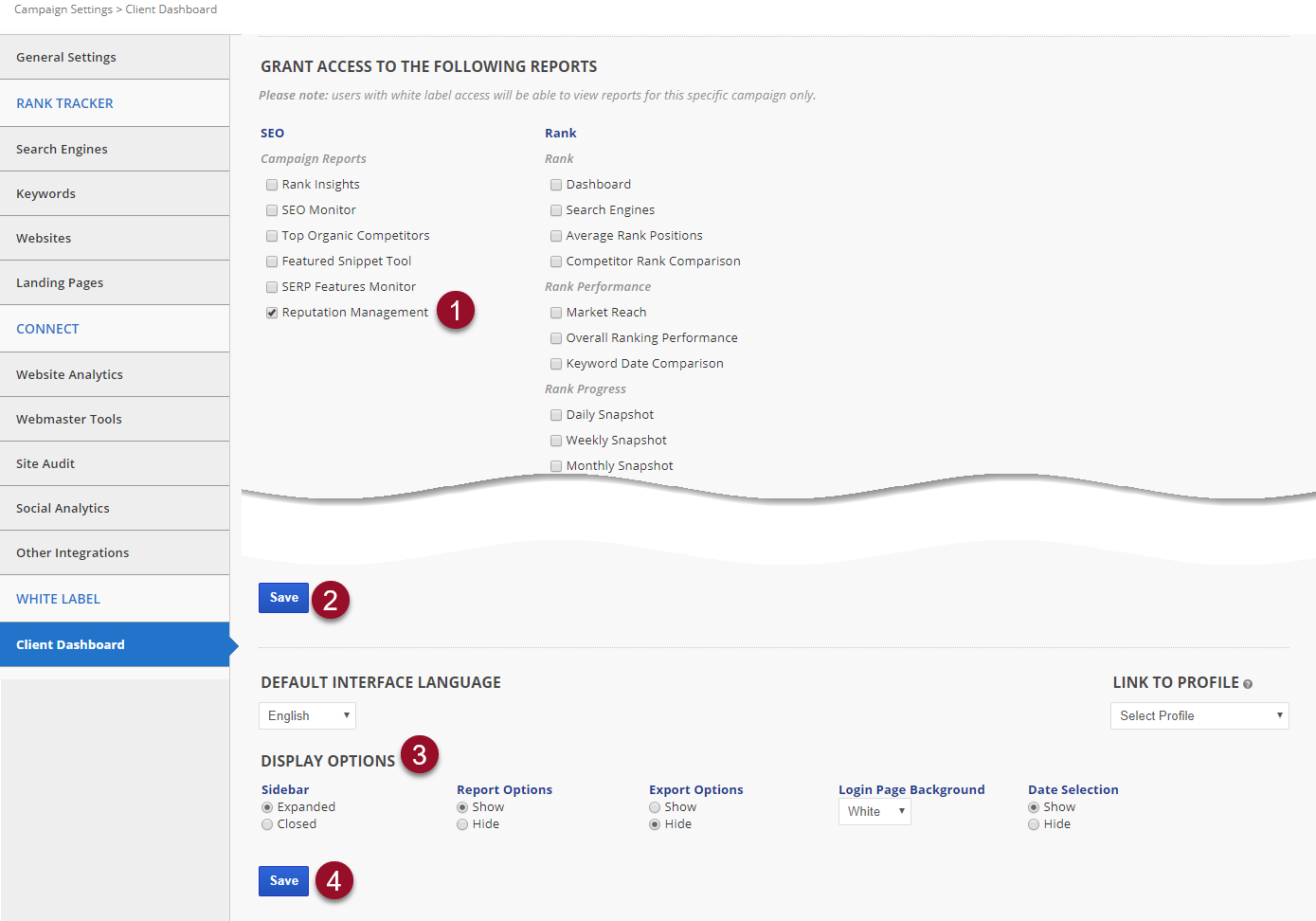1316x921 pixels.
Task: Select Hide under Date Selection
Action: 1034,824
